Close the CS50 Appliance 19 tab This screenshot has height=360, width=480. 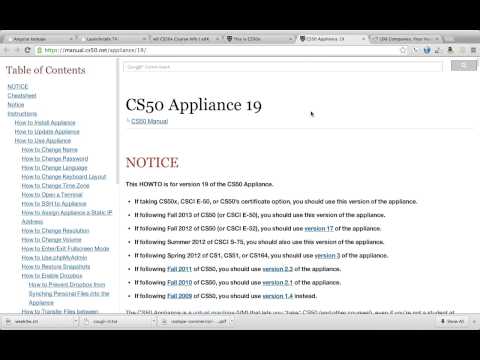pos(363,39)
